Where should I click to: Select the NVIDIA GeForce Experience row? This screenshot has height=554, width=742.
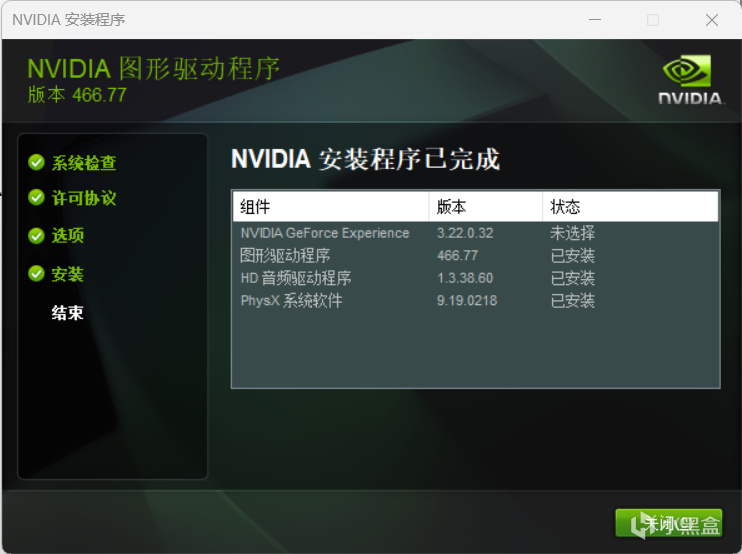[476, 233]
